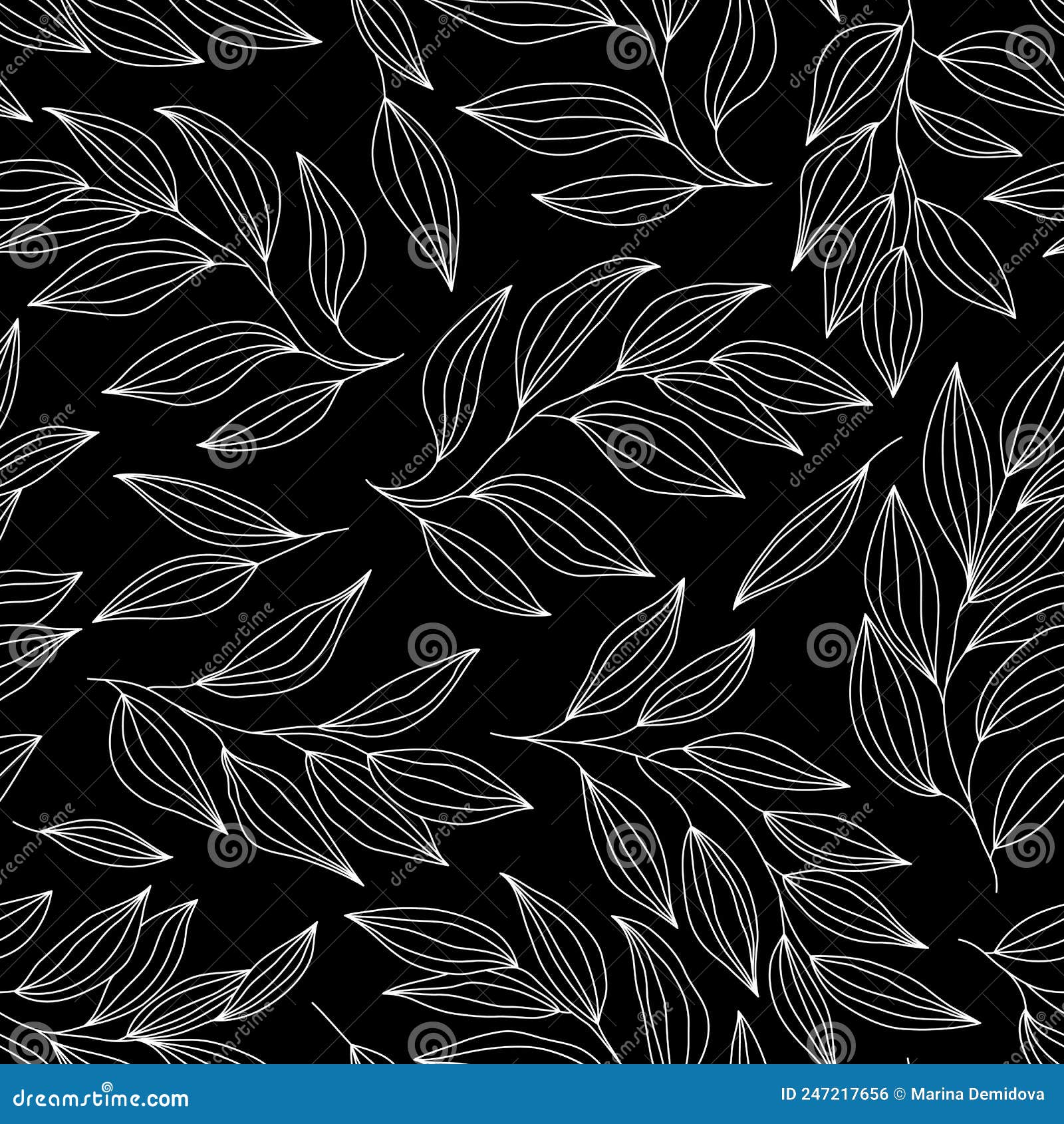
Task: Select the leaf branch in the lower-left corner
Action: (x=120, y=964)
